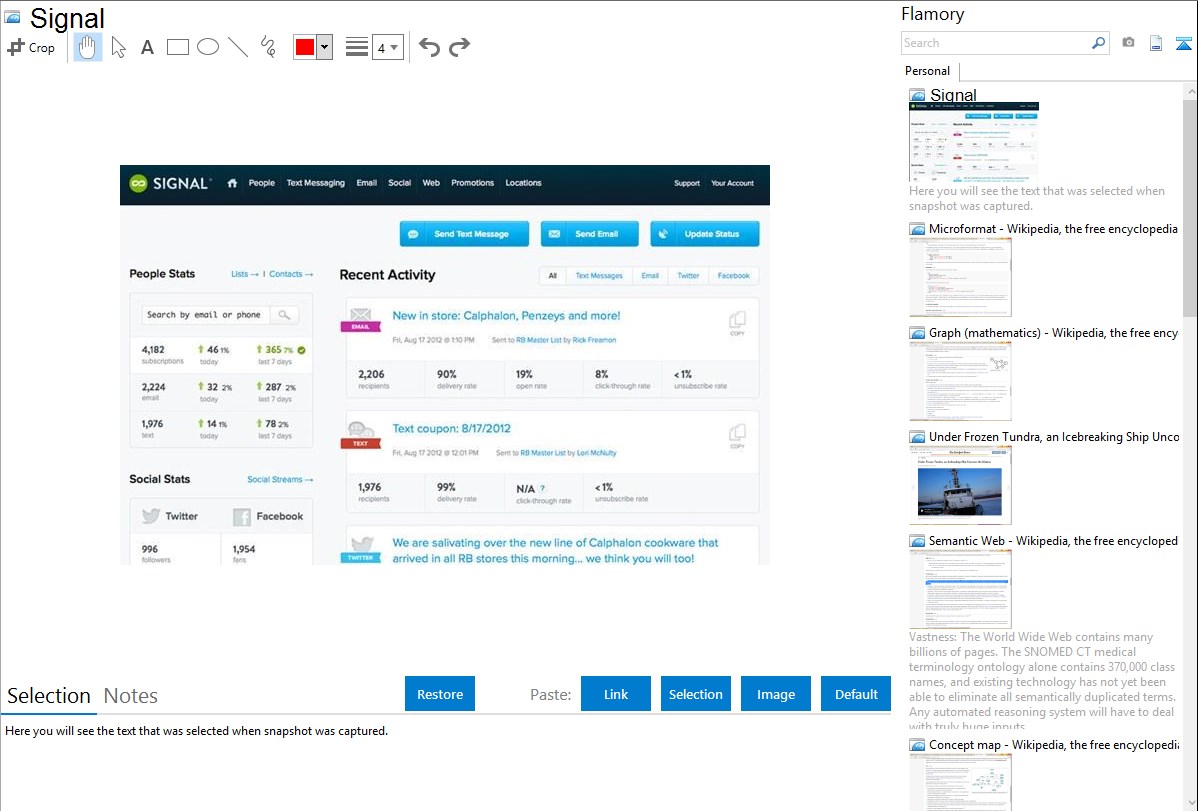1198x811 pixels.
Task: Click the red color swatch
Action: point(305,47)
